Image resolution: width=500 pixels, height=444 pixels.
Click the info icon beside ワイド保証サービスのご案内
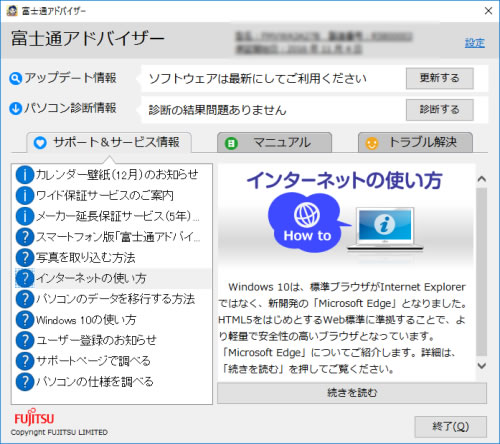[x=25, y=195]
